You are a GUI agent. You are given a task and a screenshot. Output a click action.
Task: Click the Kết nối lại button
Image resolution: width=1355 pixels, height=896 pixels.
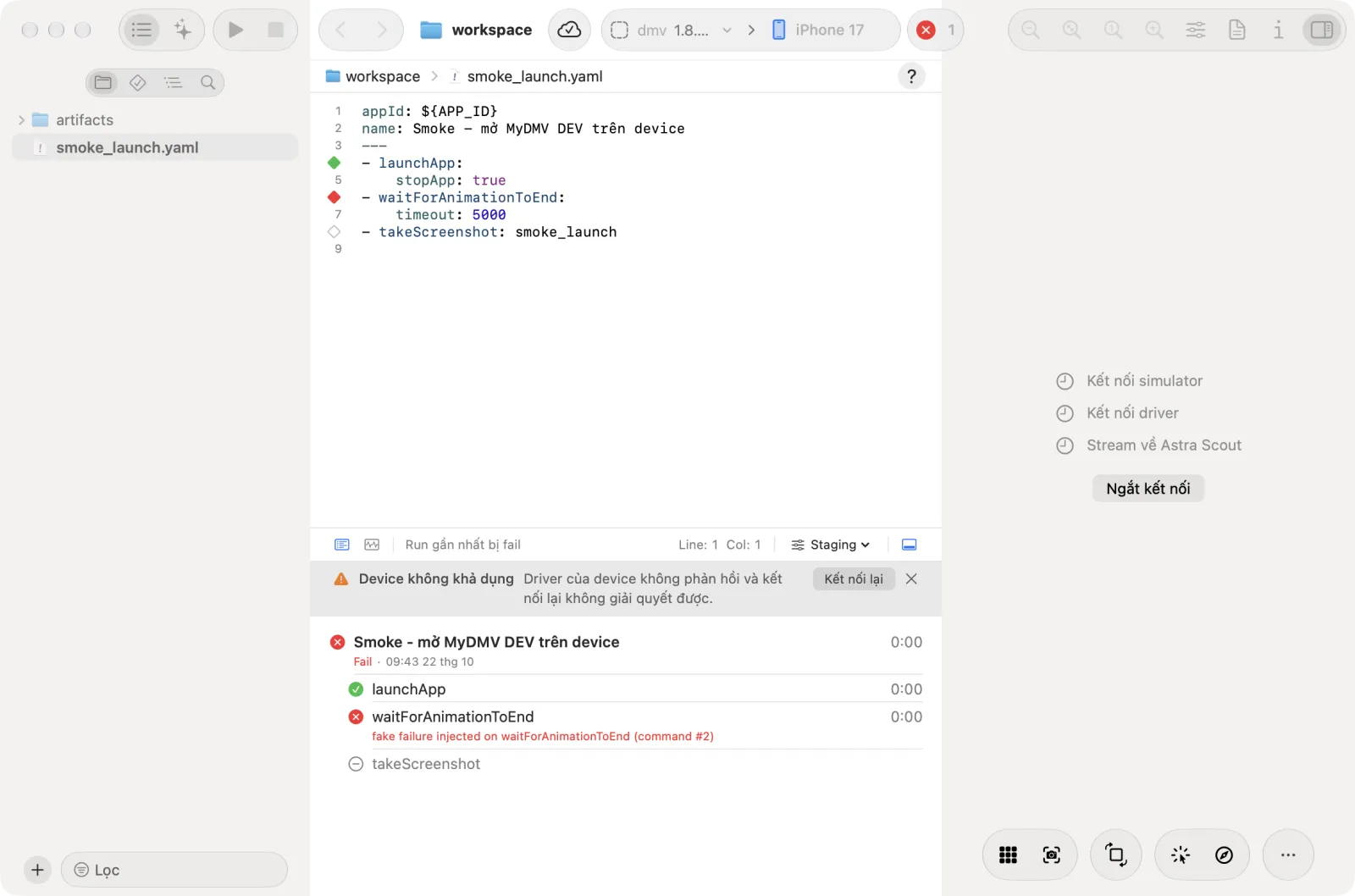coord(854,579)
